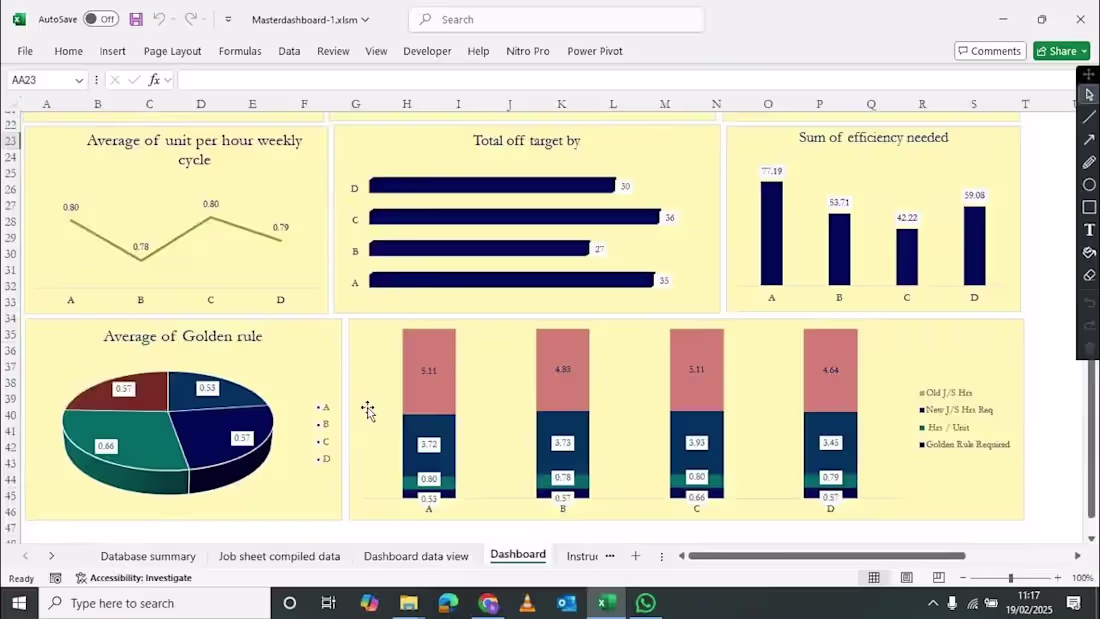Image resolution: width=1100 pixels, height=619 pixels.
Task: Click the Share button
Action: 1061,50
